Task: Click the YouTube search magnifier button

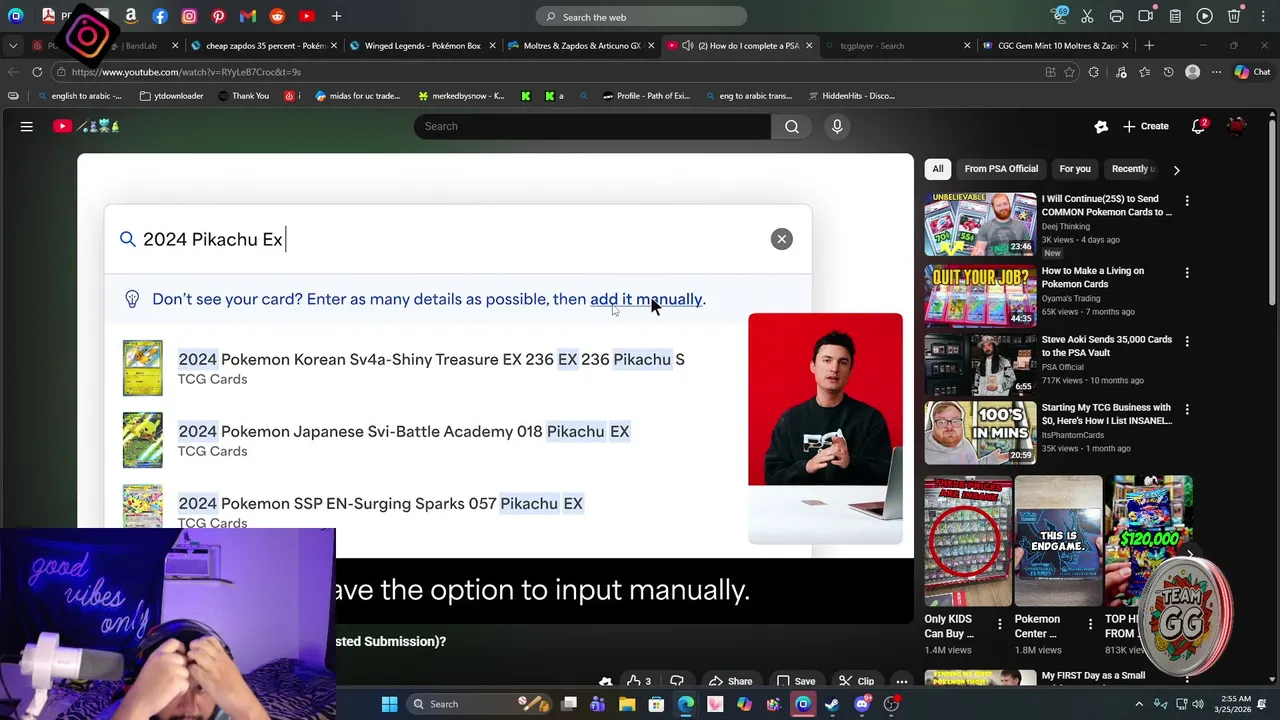Action: click(791, 126)
